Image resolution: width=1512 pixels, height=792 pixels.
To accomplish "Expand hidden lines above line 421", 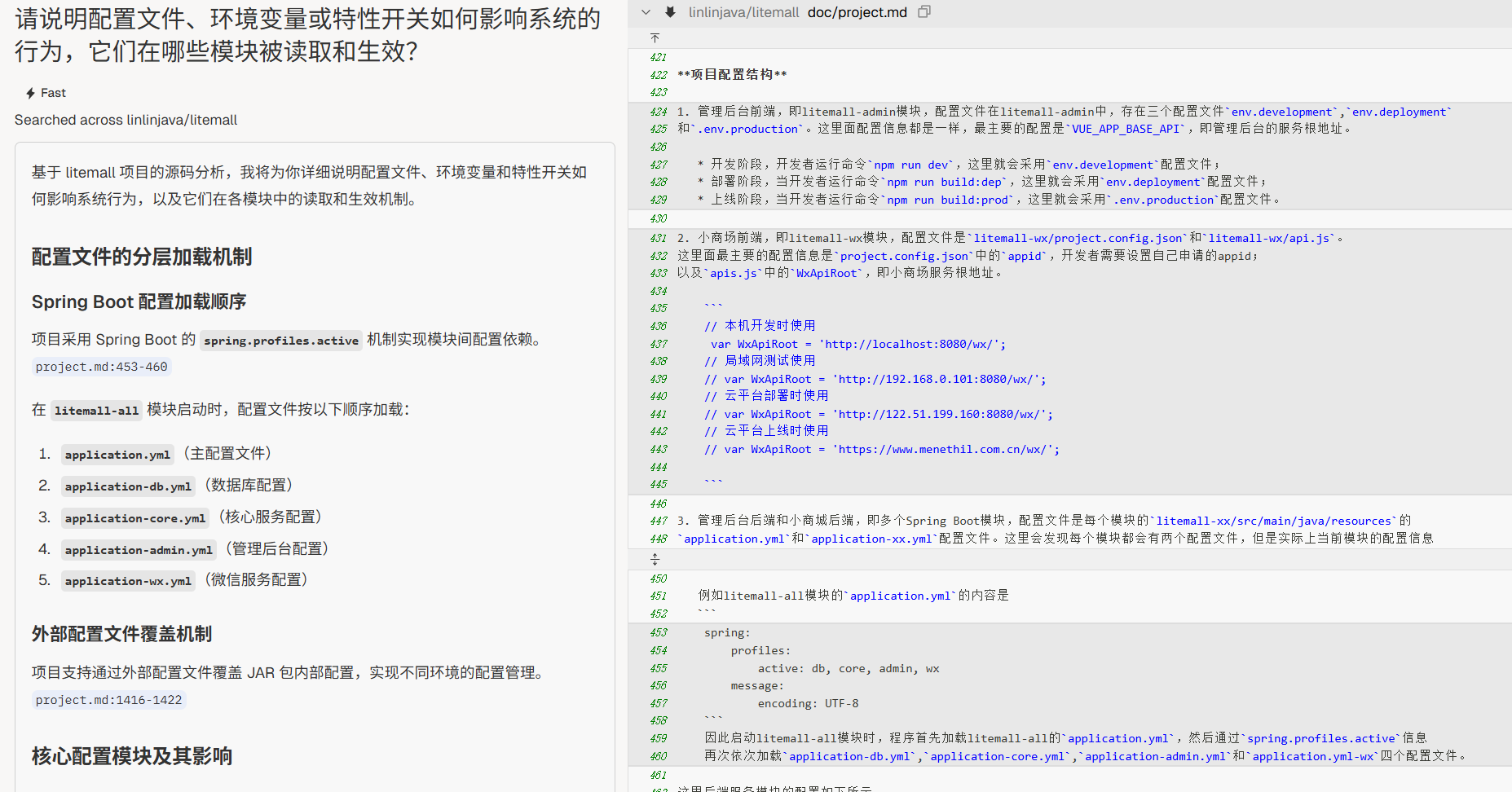I will coord(655,38).
